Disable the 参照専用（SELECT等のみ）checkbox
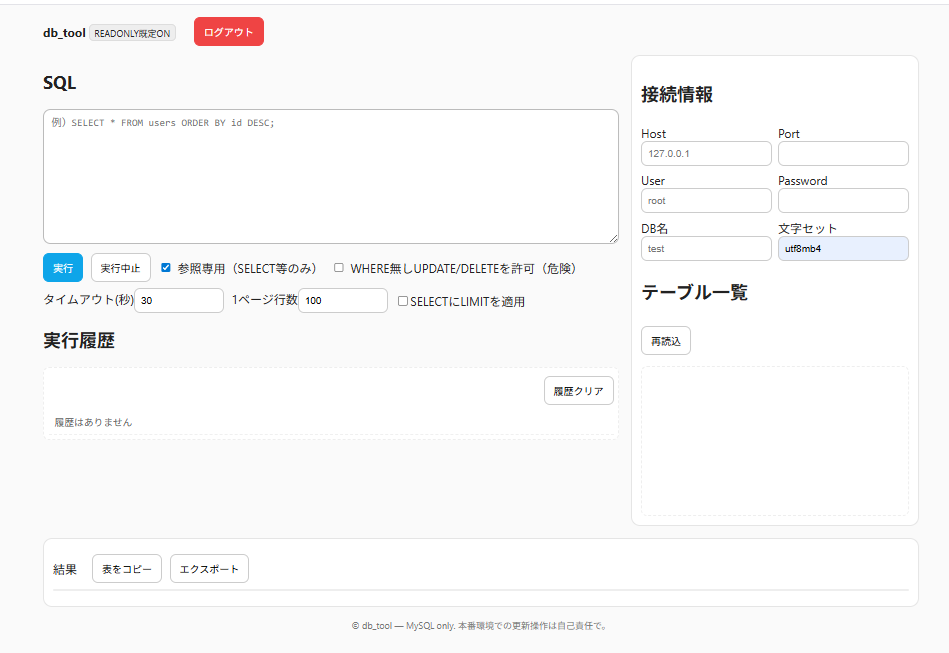 165,267
